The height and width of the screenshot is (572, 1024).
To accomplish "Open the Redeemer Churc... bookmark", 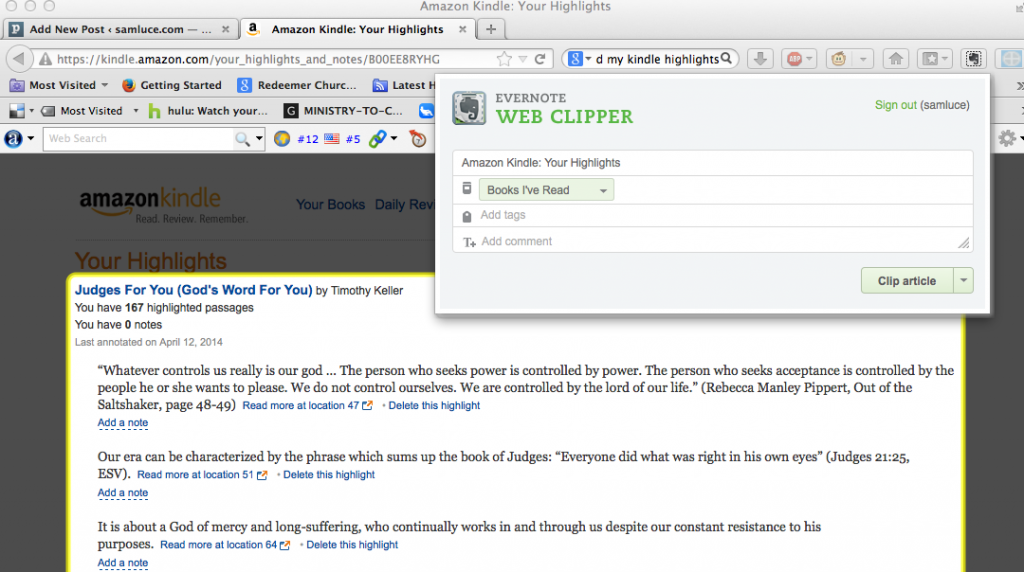I will pos(297,85).
